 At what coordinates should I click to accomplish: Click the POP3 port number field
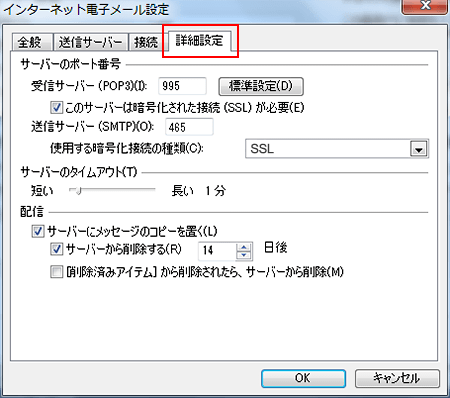coord(182,86)
